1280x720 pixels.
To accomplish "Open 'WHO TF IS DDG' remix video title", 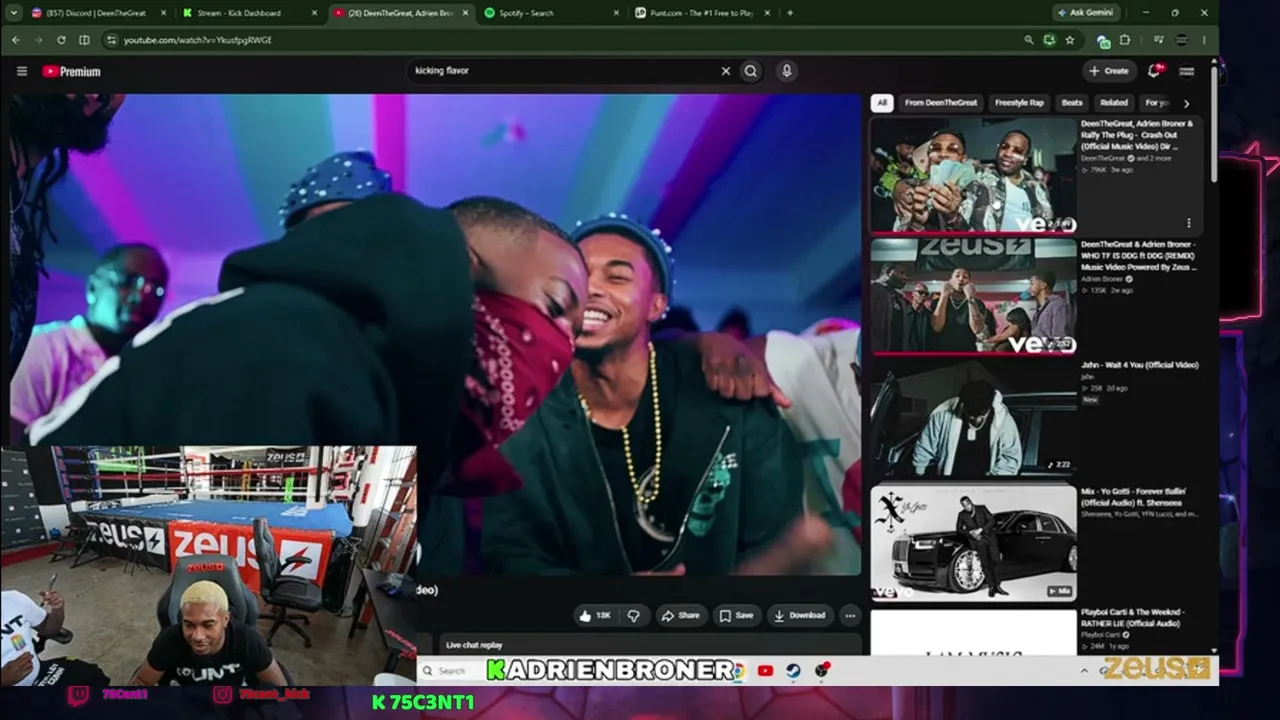I will (1138, 255).
